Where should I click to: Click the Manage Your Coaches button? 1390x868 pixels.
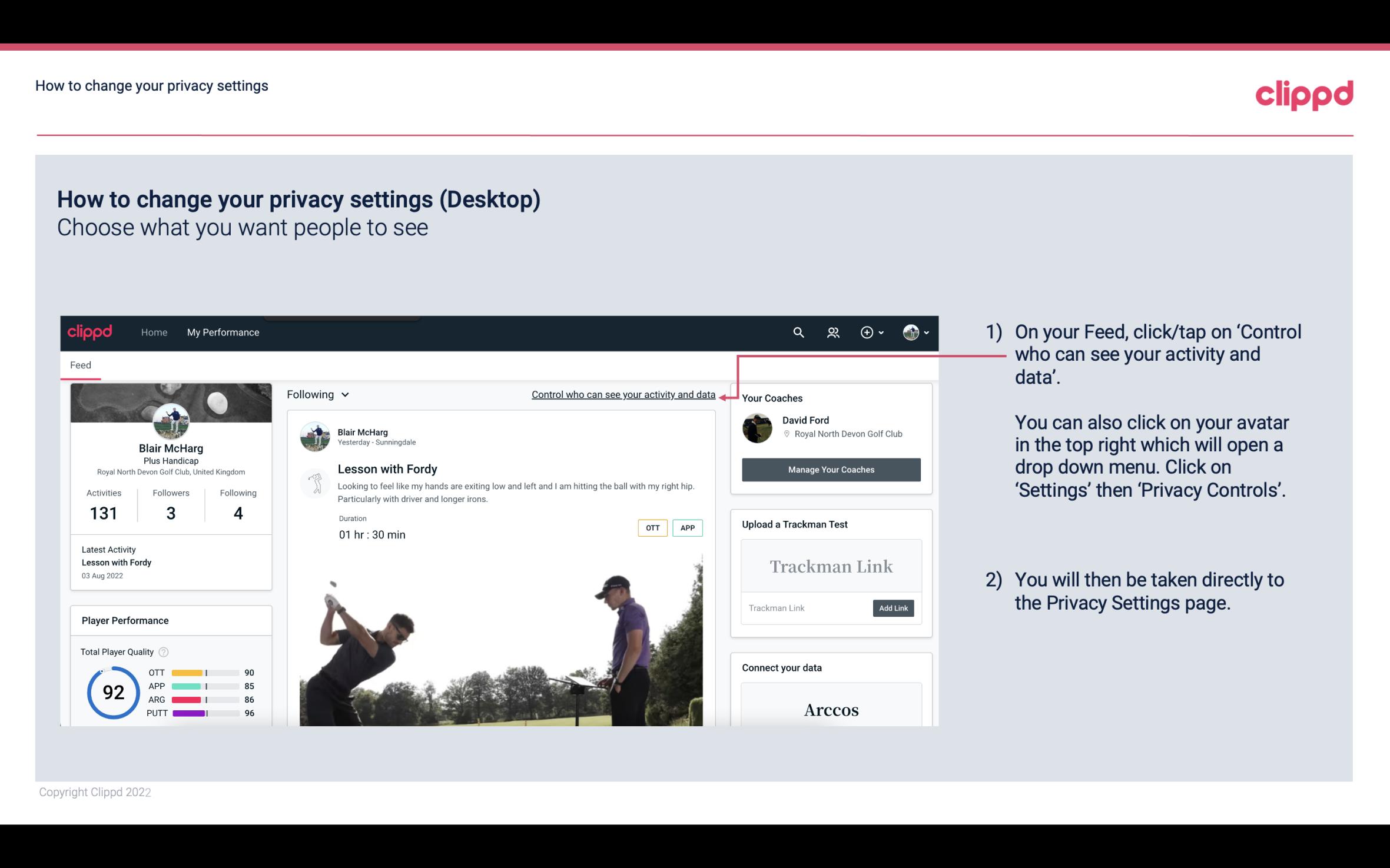coord(830,469)
